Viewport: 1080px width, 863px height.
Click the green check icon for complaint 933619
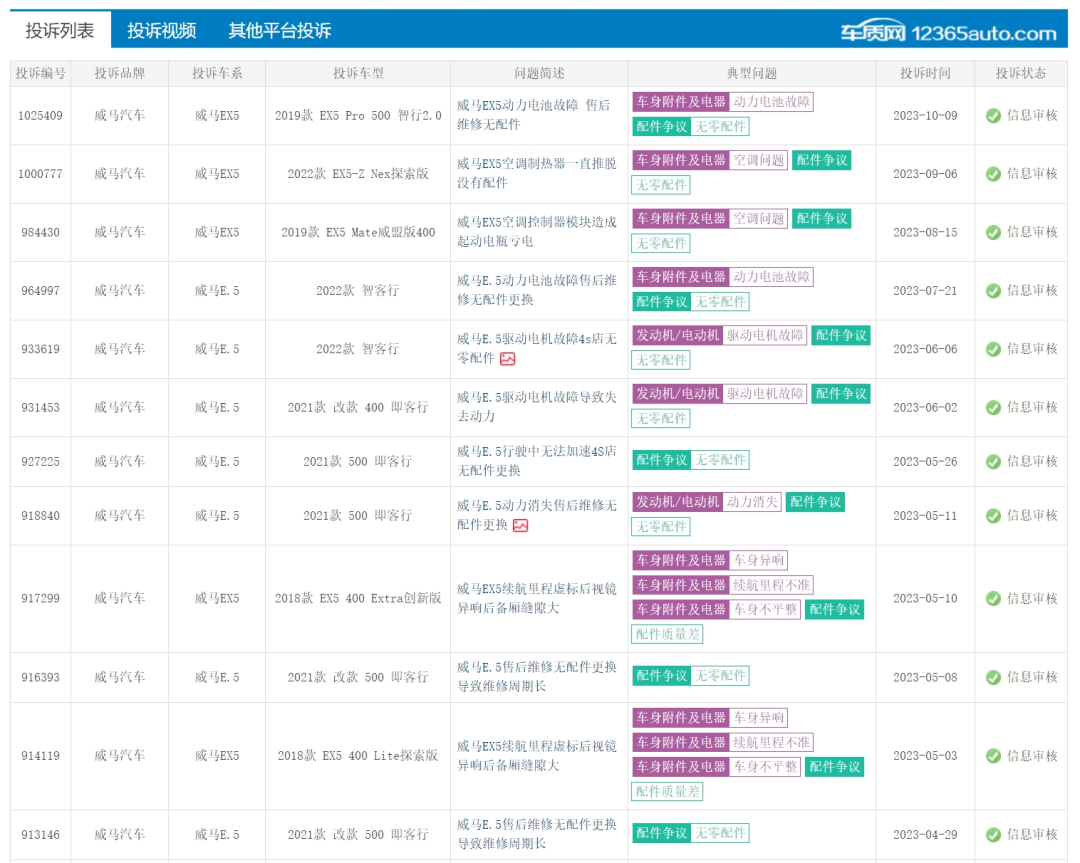click(993, 350)
